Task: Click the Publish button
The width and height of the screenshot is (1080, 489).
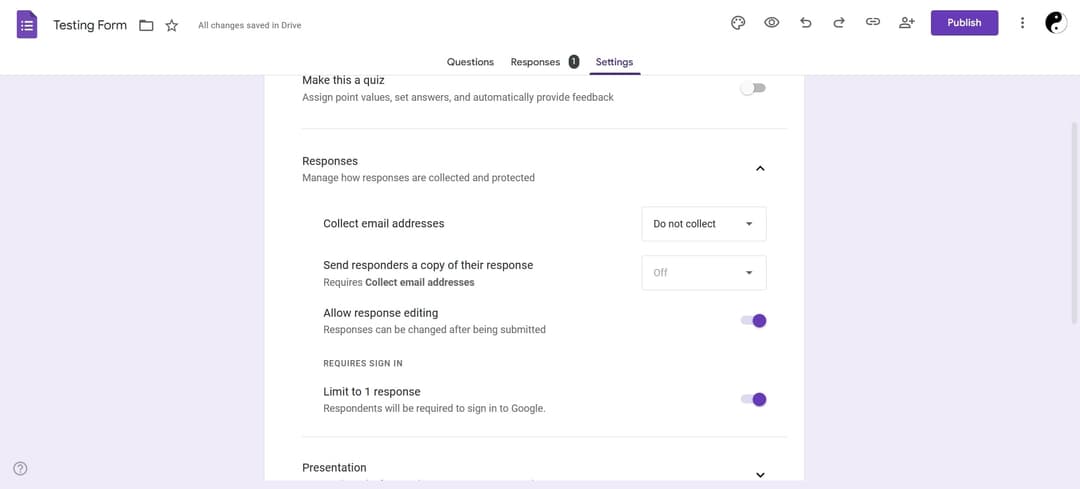Action: coord(964,23)
